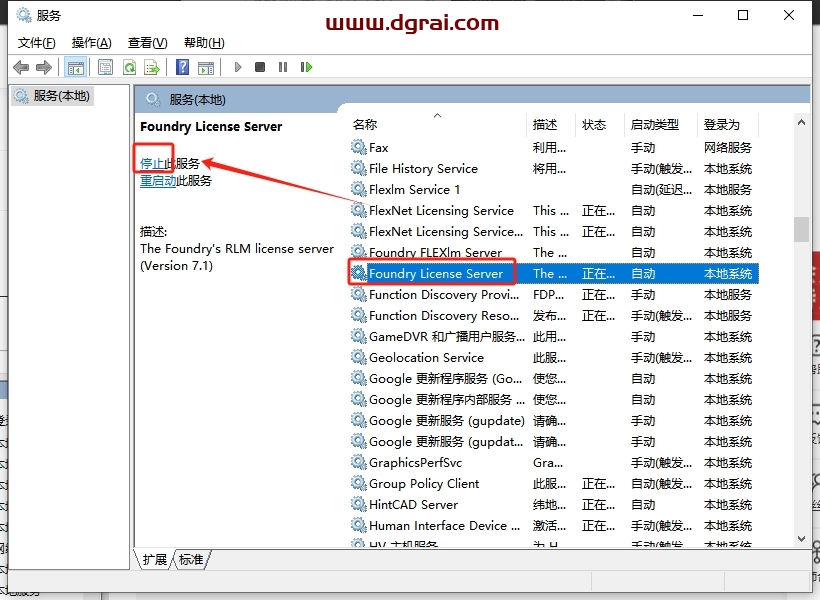Click the scrollbar up arrow in services list
The width and height of the screenshot is (820, 600).
coord(801,122)
